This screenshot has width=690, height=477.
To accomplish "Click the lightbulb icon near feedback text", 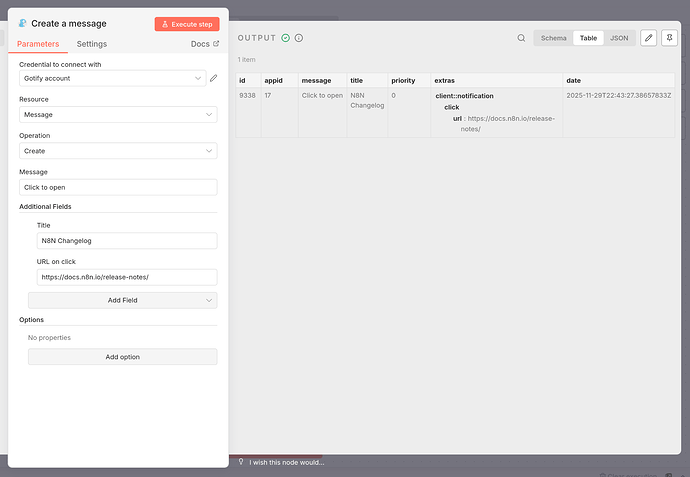I will click(241, 462).
